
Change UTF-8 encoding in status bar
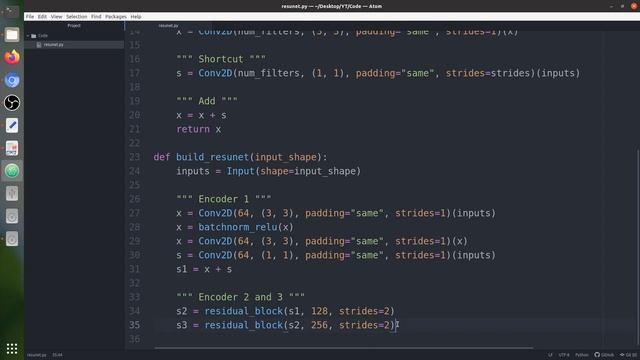coord(564,355)
